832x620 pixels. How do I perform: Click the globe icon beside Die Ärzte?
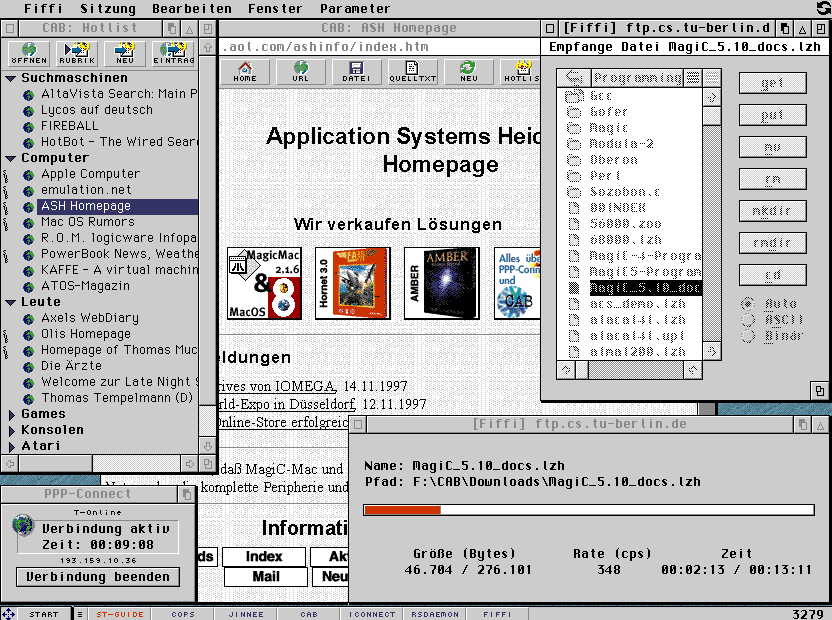tap(29, 366)
